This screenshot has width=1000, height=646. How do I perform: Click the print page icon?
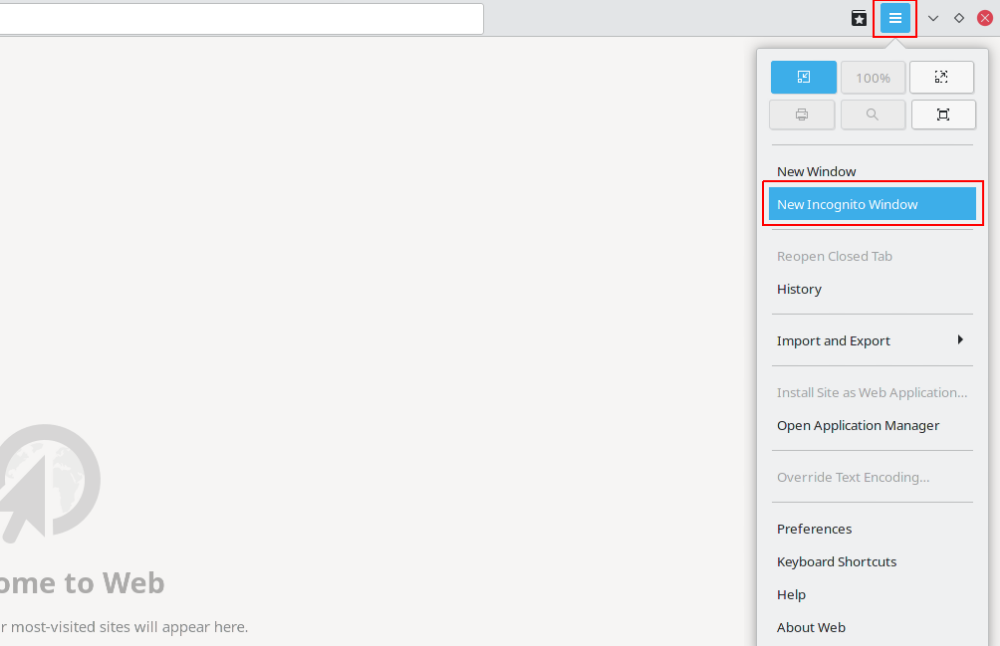[x=801, y=114]
